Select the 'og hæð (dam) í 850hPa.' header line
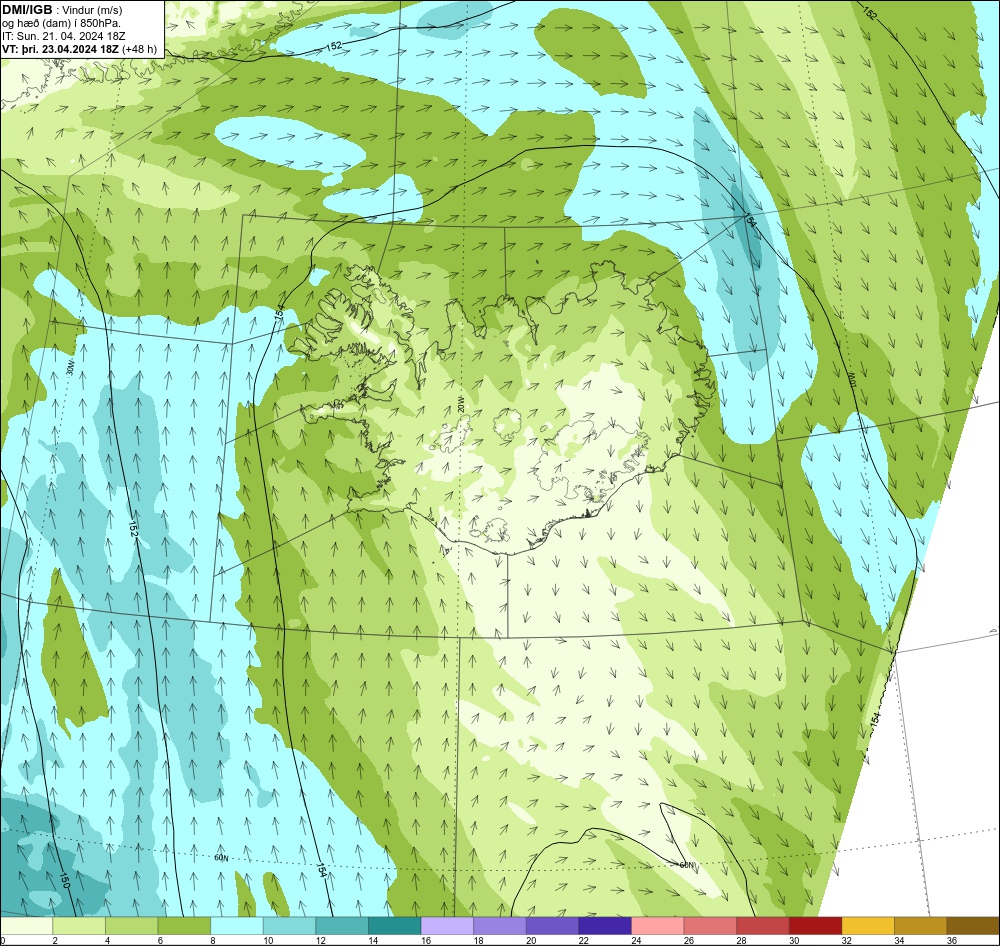Viewport: 1000px width, 946px height. [x=61, y=23]
